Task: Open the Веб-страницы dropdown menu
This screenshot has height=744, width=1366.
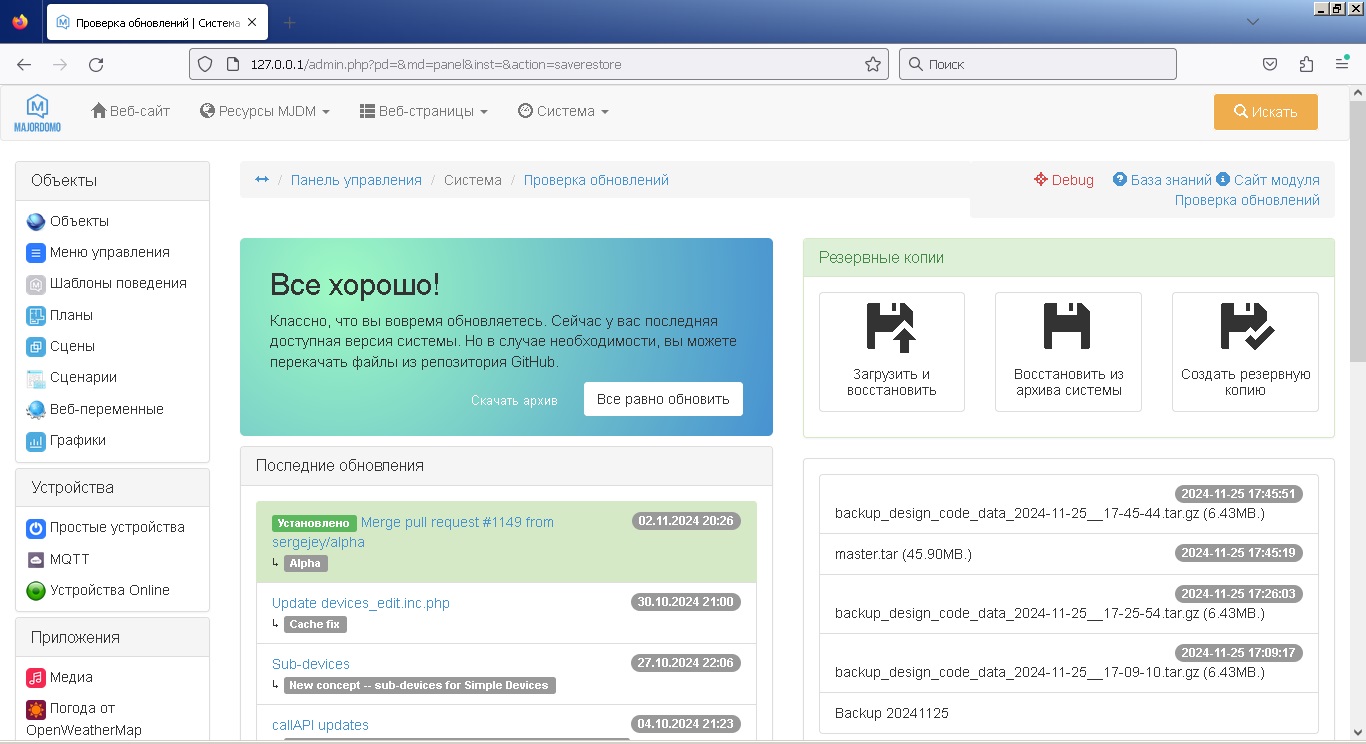Action: point(424,112)
